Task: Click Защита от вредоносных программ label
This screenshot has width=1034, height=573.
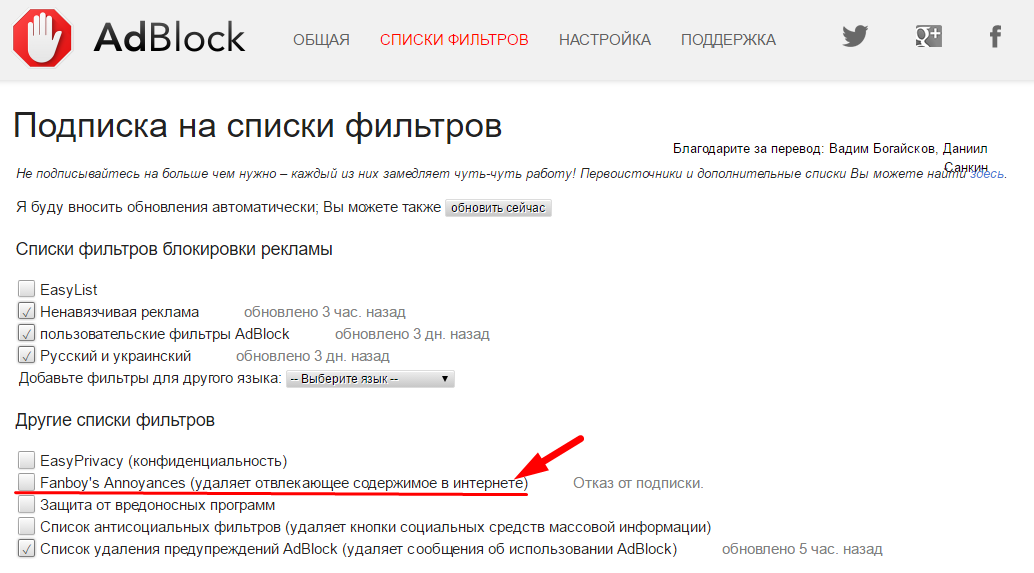Action: coord(158,505)
